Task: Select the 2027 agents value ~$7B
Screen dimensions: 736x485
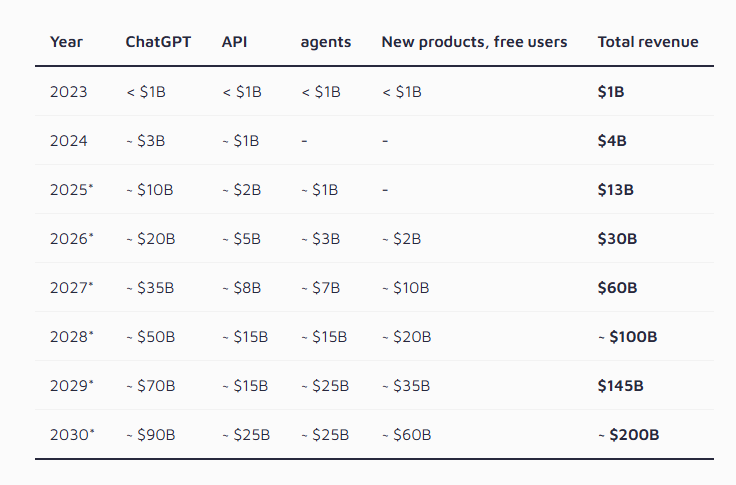Action: coord(320,288)
